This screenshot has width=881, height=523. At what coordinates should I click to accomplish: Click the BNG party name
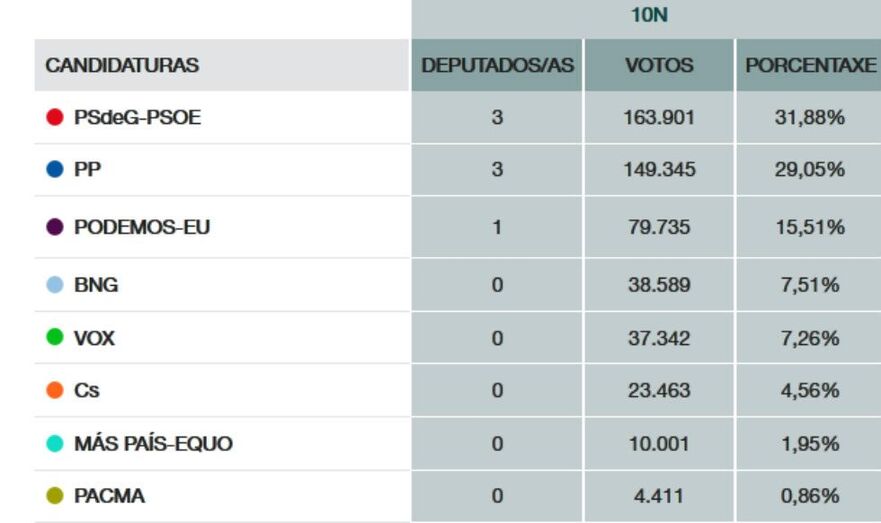tap(96, 285)
